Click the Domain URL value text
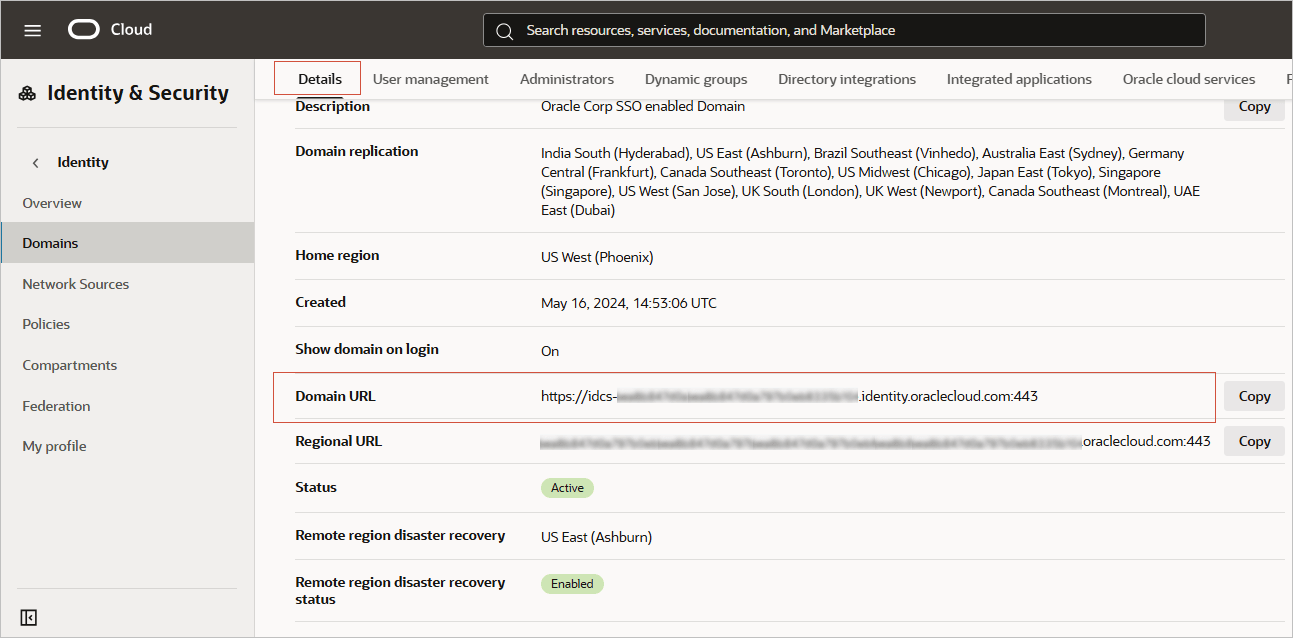Viewport: 1293px width, 638px height. point(789,396)
